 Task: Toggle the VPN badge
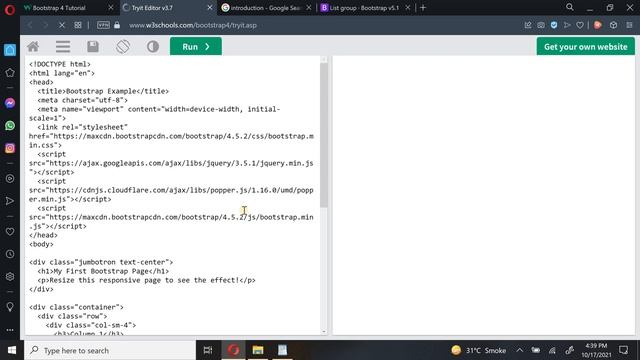pyautogui.click(x=103, y=25)
